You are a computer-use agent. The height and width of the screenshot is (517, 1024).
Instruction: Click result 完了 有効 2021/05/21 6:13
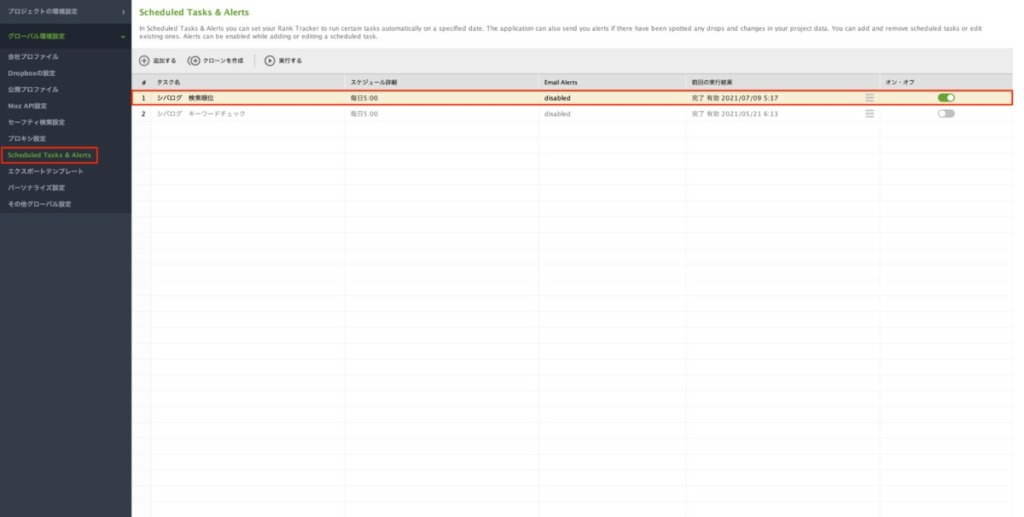coord(735,114)
